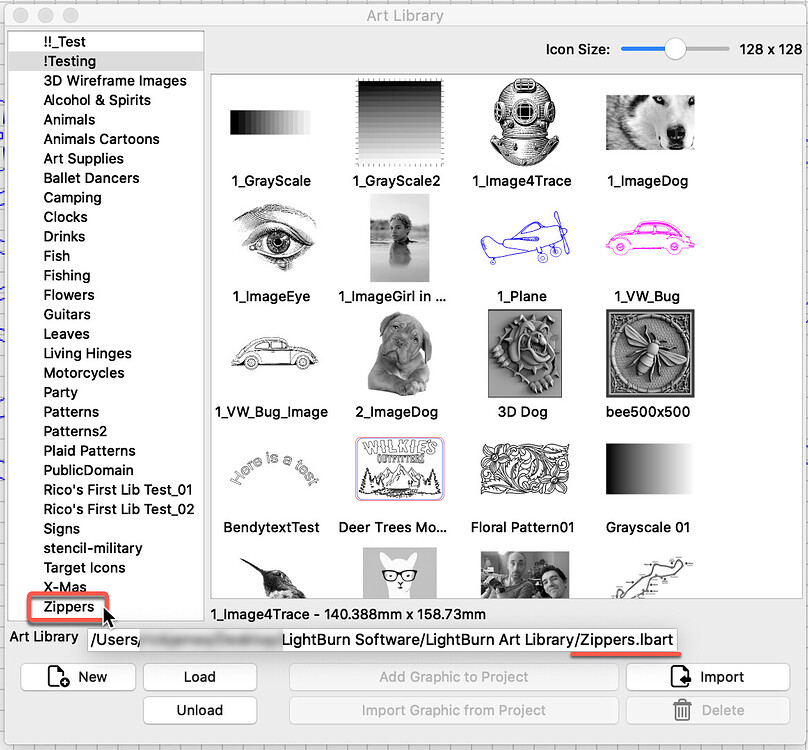This screenshot has height=750, width=808.
Task: Select the 2_ImageDog puppy thumbnail
Action: (399, 354)
